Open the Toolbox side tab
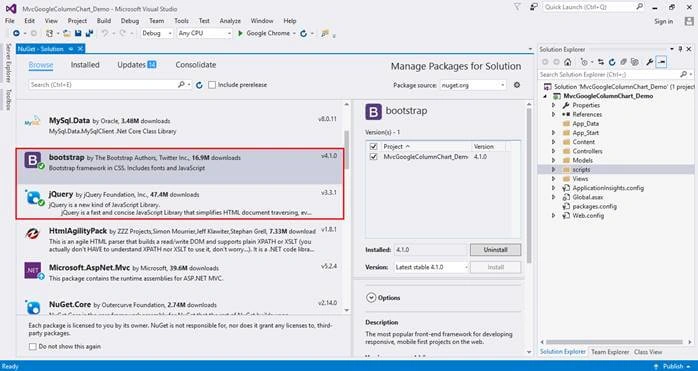698x371 pixels. pos(8,99)
